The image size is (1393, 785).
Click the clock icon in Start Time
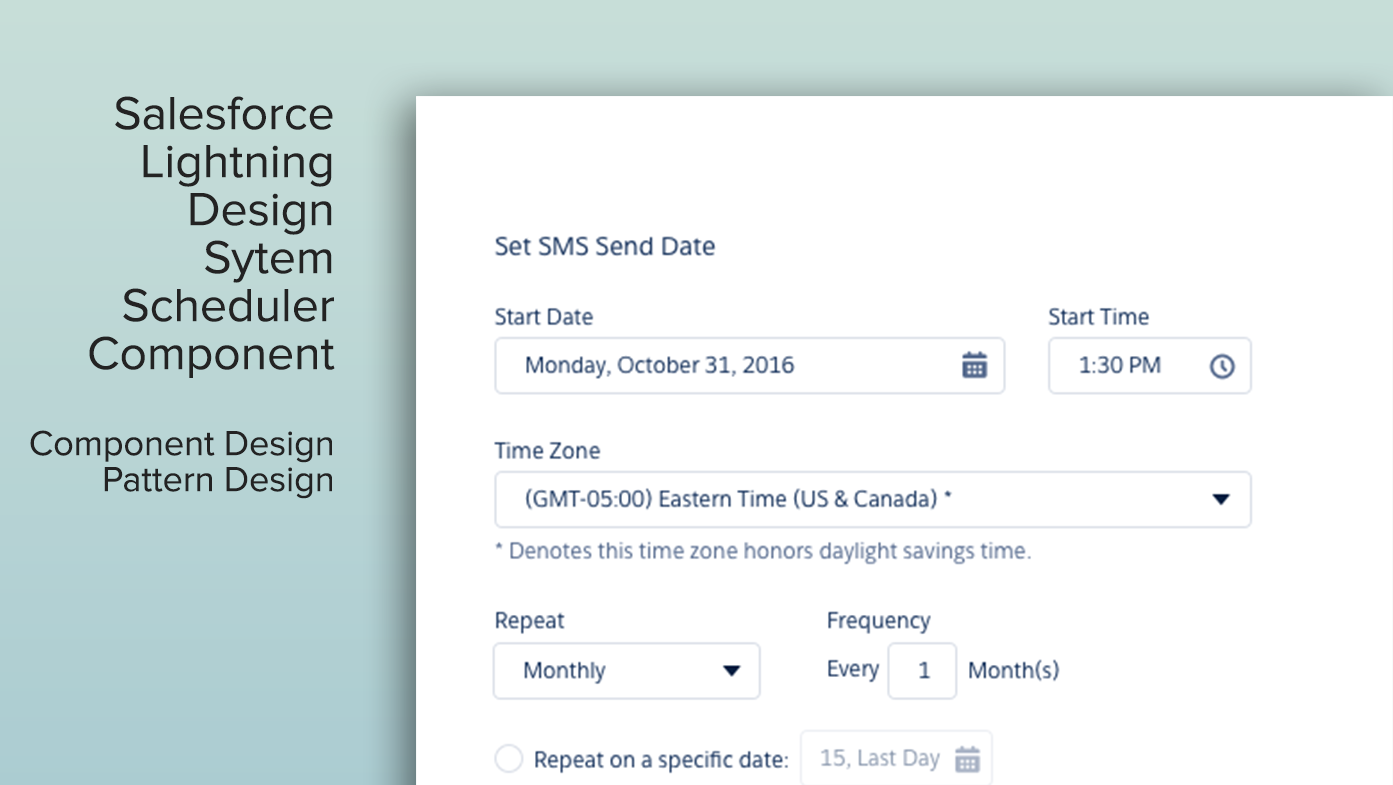pyautogui.click(x=1222, y=366)
